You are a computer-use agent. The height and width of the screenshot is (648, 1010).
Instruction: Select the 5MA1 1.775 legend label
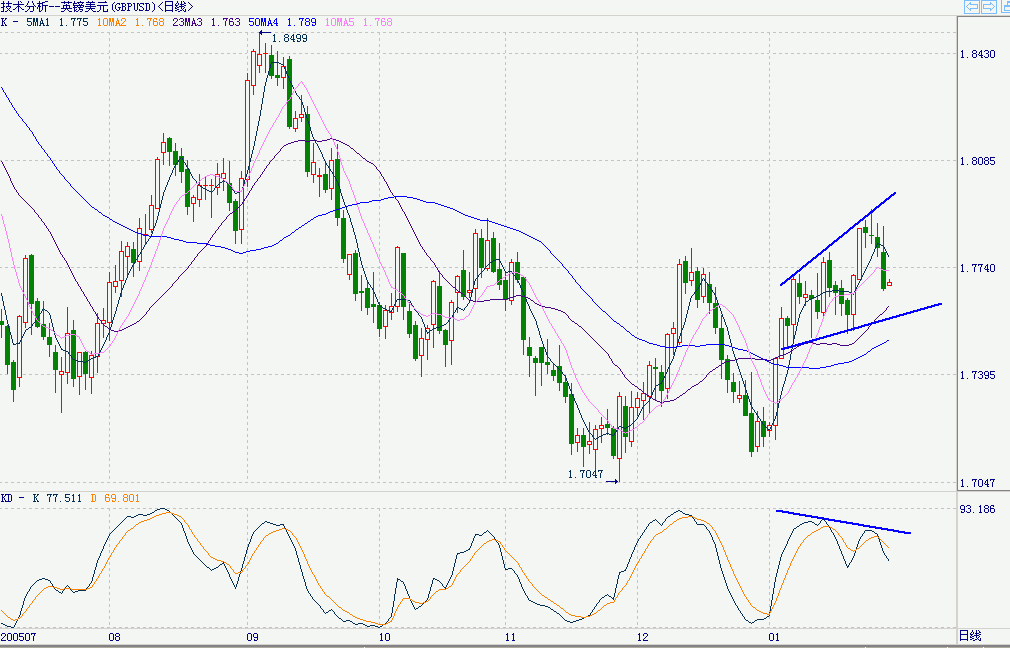pos(57,22)
